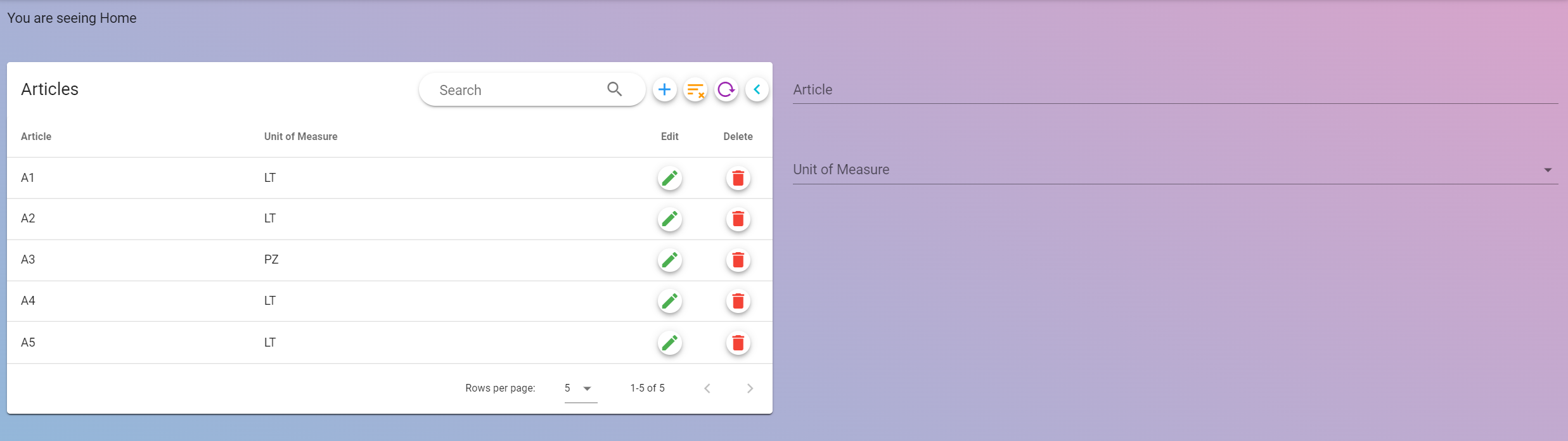This screenshot has width=1568, height=441.
Task: Go to next page of articles
Action: [x=750, y=388]
